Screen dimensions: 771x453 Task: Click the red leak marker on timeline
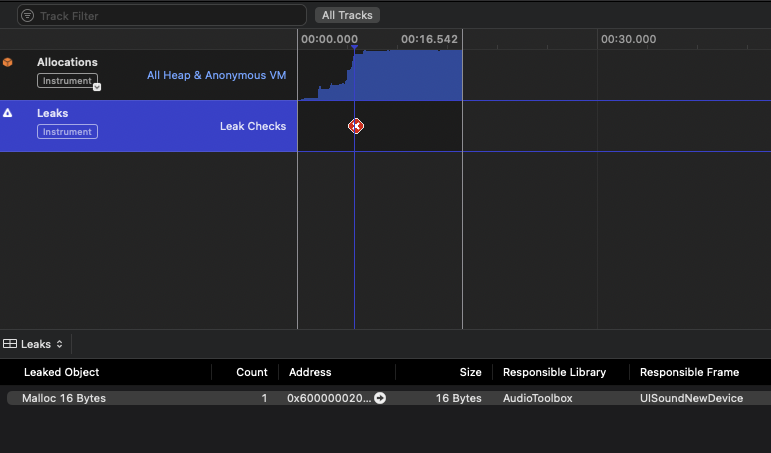click(356, 126)
